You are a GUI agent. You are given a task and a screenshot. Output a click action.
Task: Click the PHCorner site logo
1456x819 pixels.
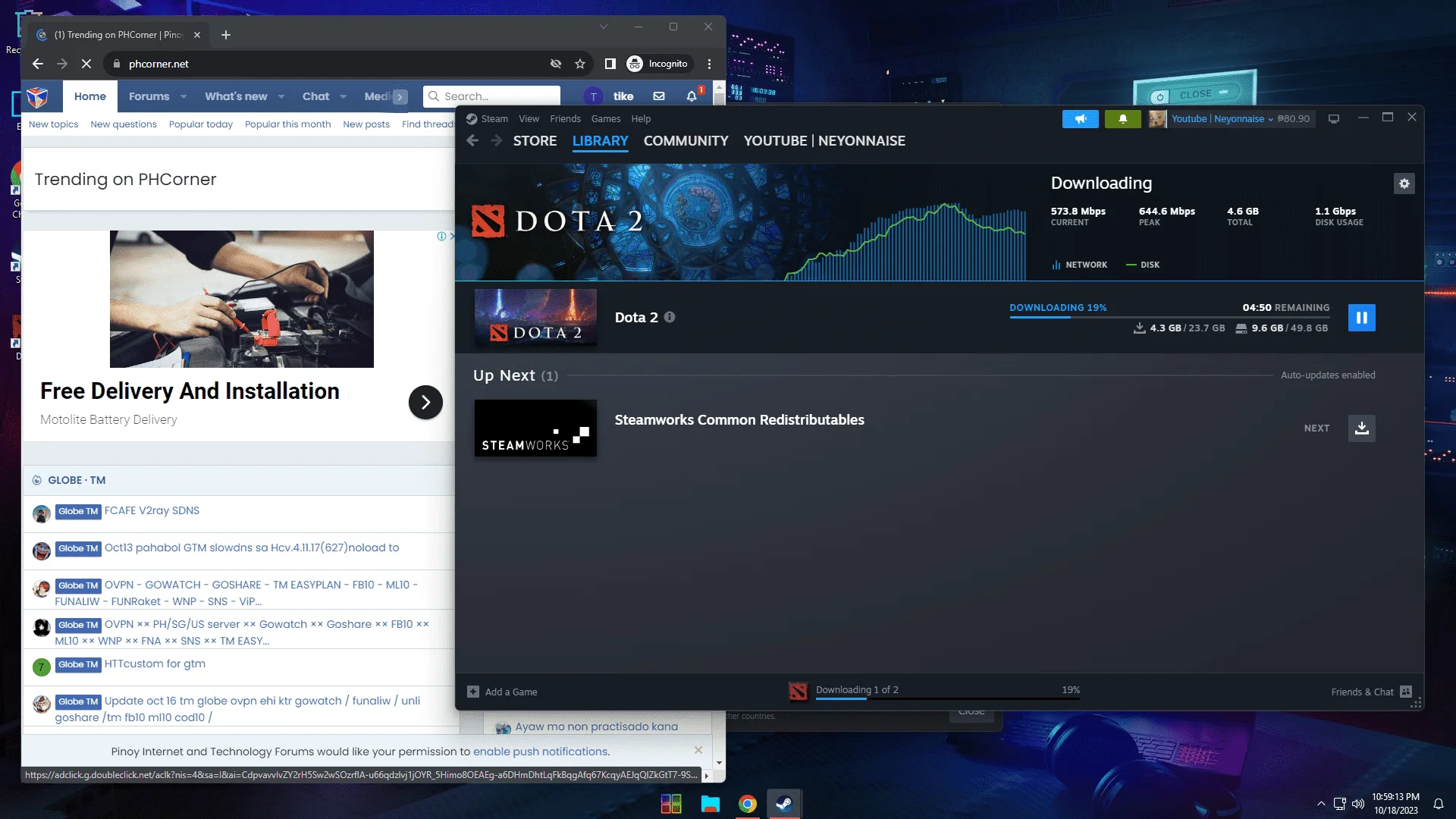38,96
